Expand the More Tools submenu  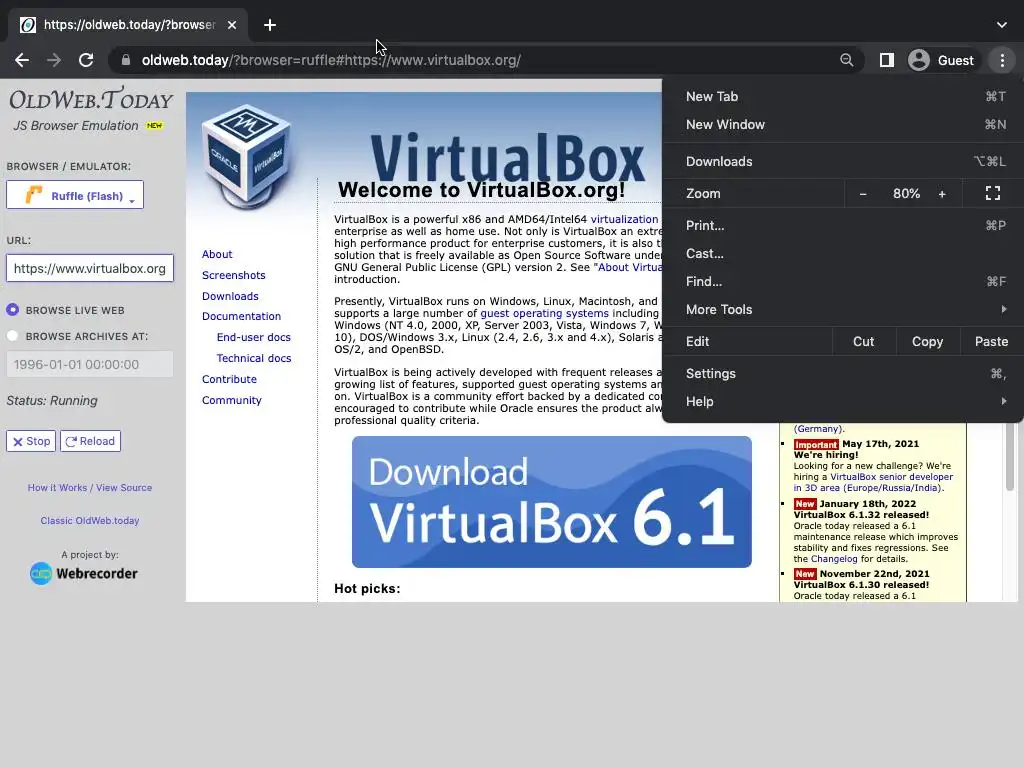842,310
